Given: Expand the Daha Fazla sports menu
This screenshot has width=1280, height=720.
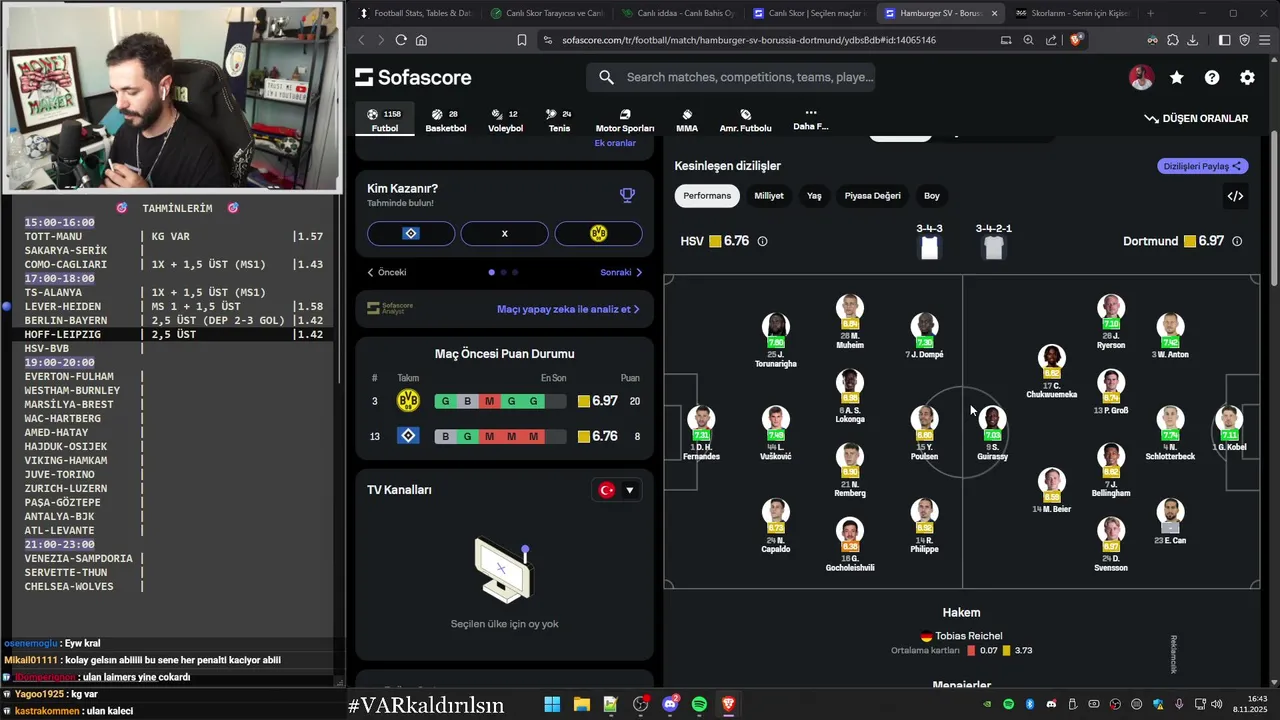Looking at the screenshot, I should point(810,120).
